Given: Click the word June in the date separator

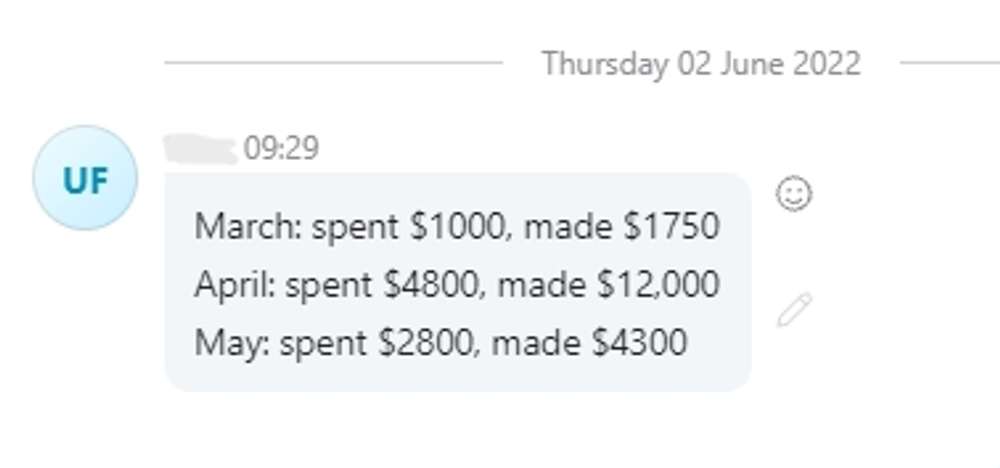Looking at the screenshot, I should coord(756,64).
